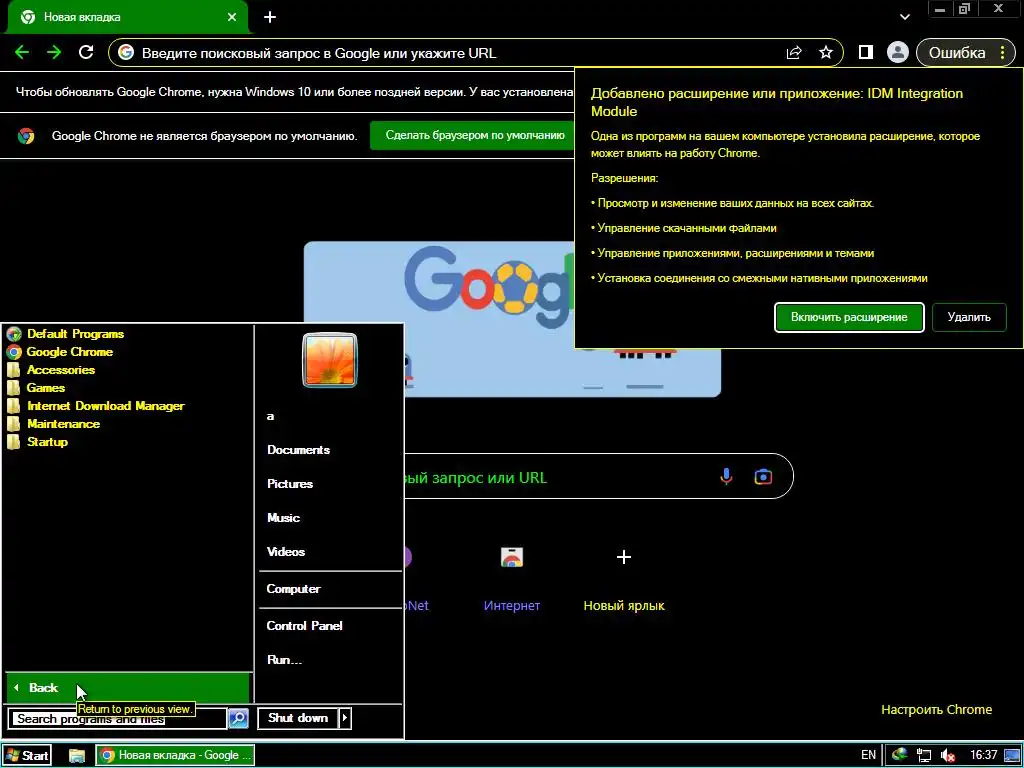Viewport: 1024px width, 768px height.
Task: Click Сделать браузером по умолчанию button
Action: pyautogui.click(x=475, y=135)
